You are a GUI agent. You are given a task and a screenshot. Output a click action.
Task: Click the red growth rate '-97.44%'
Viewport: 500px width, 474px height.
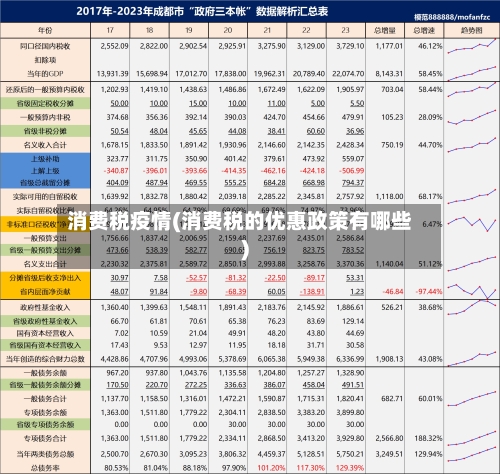(x=429, y=292)
